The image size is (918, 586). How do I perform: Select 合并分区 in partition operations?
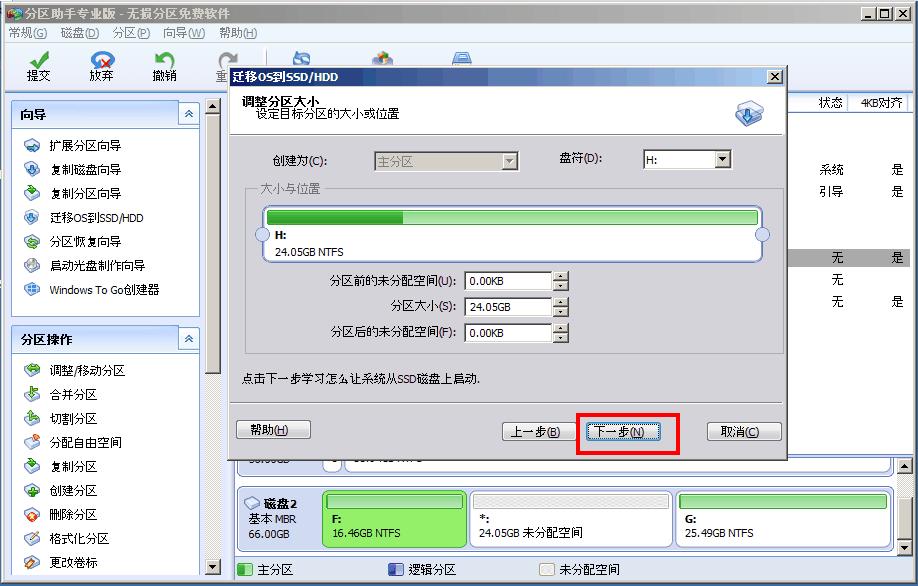click(x=74, y=394)
